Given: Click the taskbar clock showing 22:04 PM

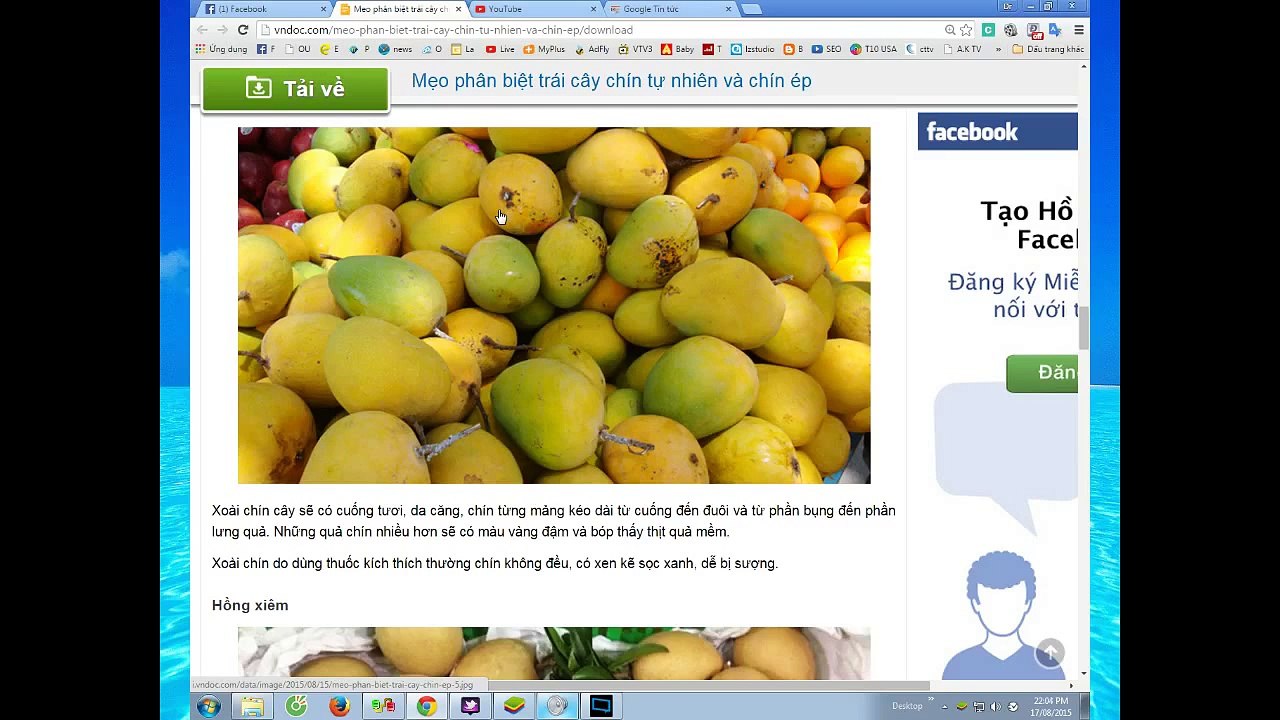Looking at the screenshot, I should (x=1051, y=706).
